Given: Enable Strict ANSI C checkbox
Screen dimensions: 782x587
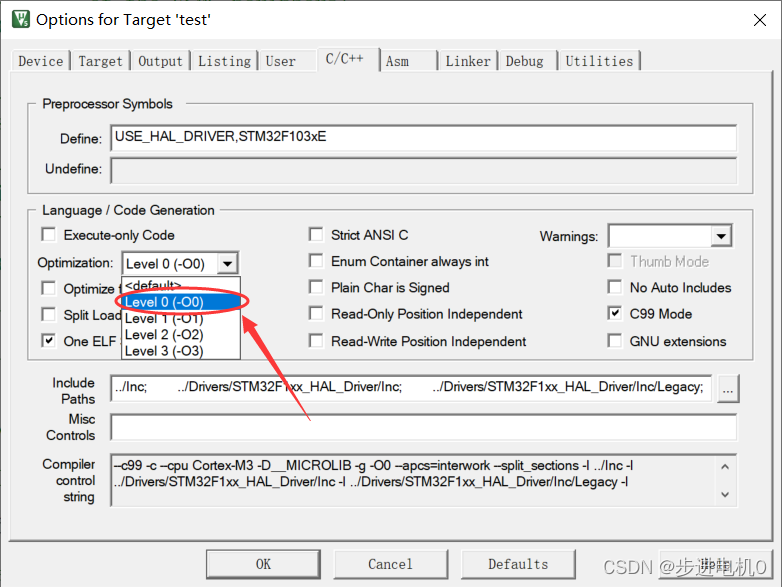Looking at the screenshot, I should click(316, 234).
